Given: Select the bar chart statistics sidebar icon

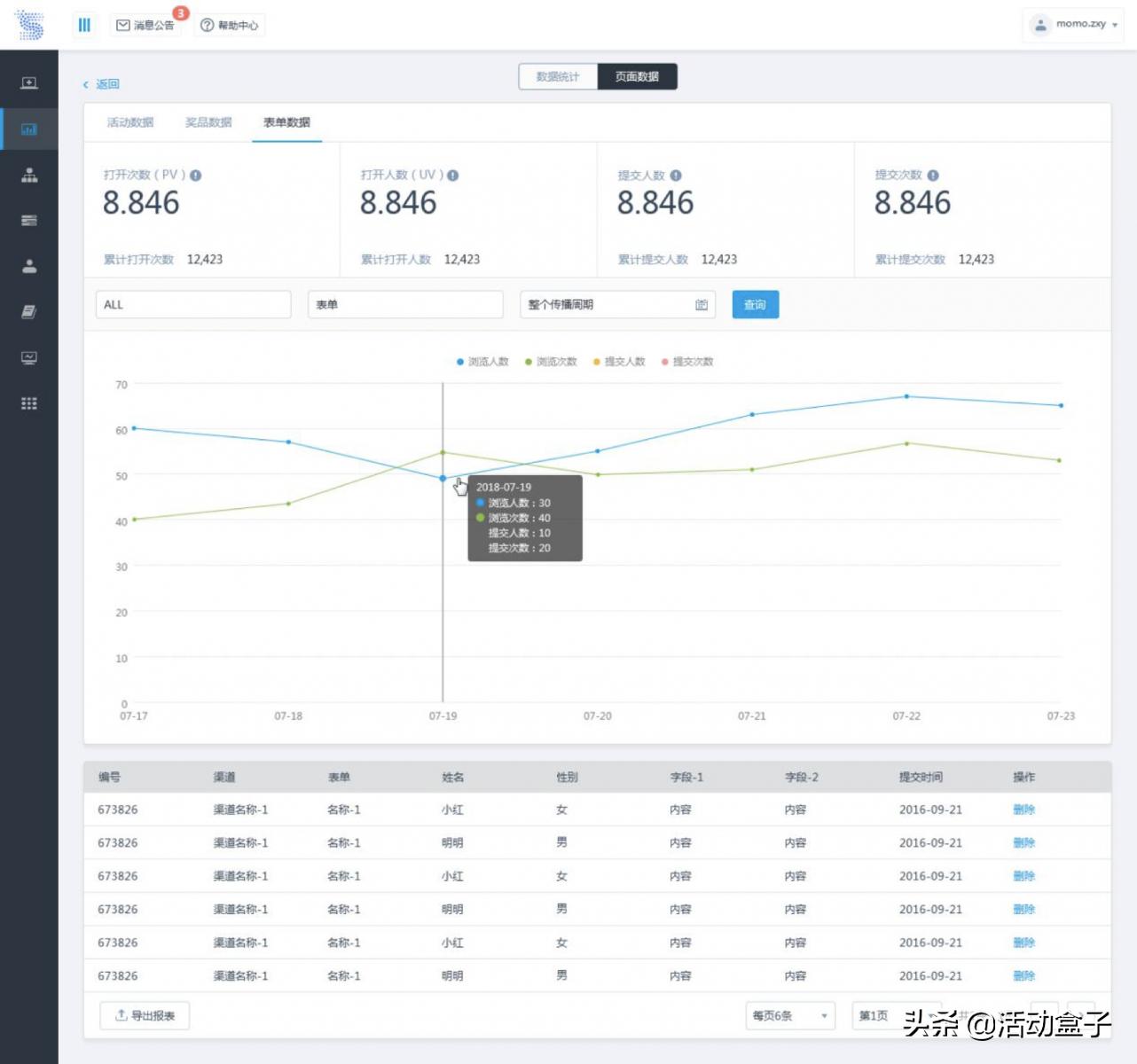Looking at the screenshot, I should click(x=29, y=129).
